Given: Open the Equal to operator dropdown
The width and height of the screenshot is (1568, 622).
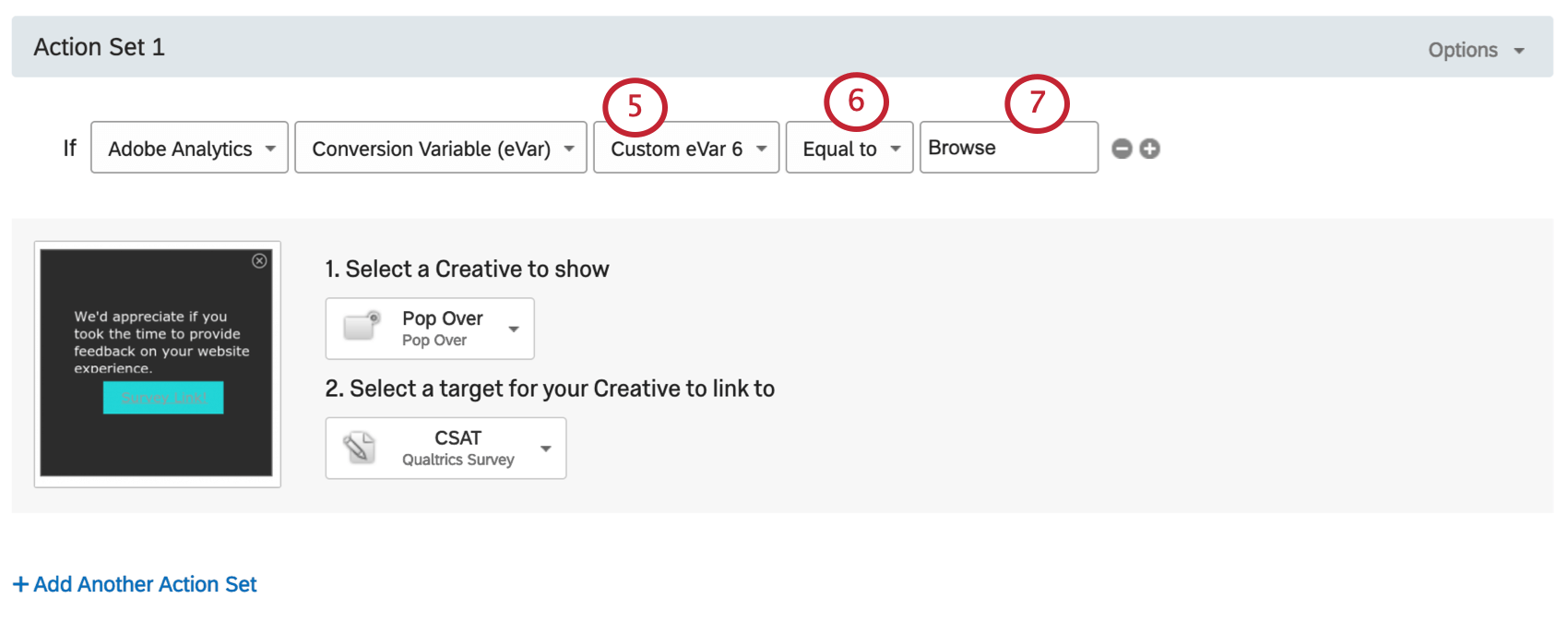Looking at the screenshot, I should 849,148.
